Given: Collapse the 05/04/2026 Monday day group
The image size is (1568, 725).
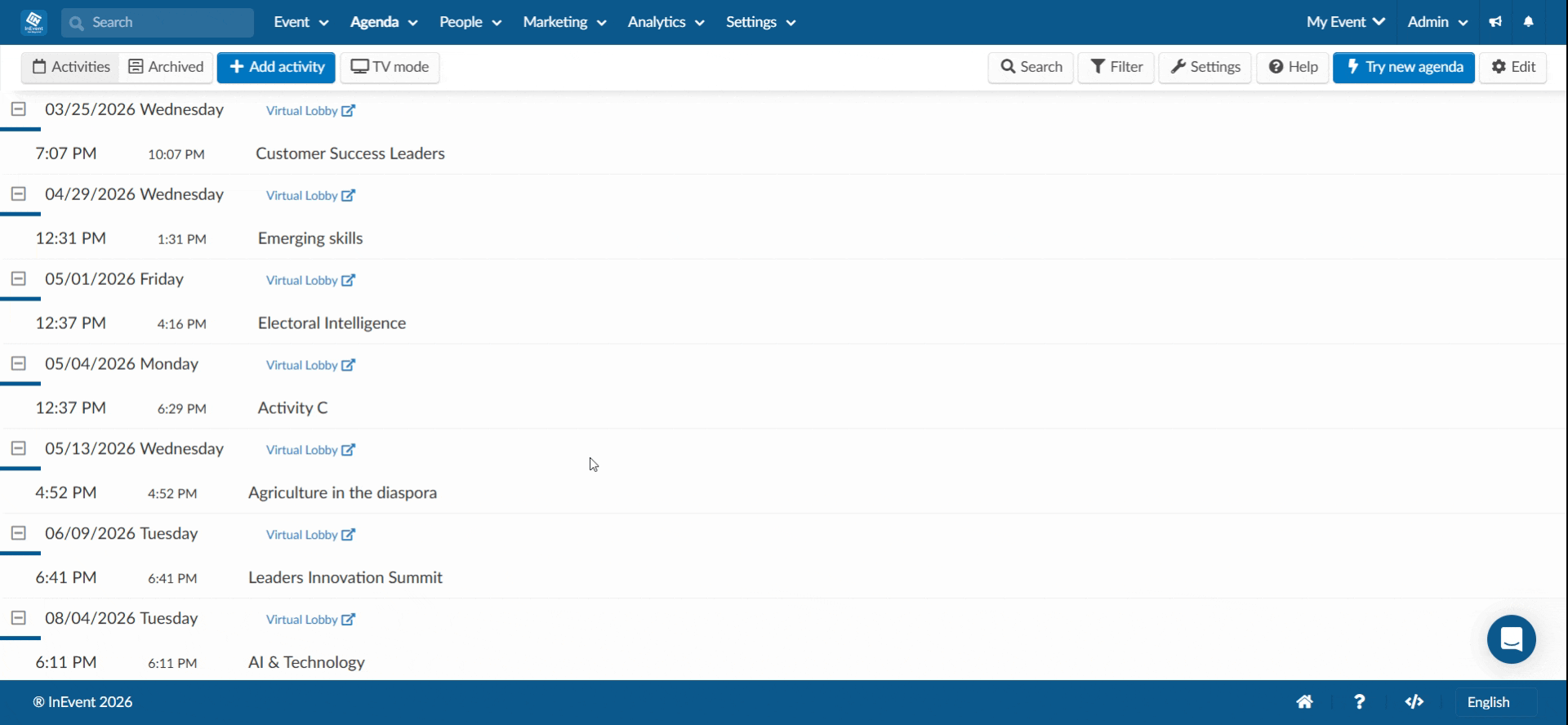Looking at the screenshot, I should coord(18,363).
